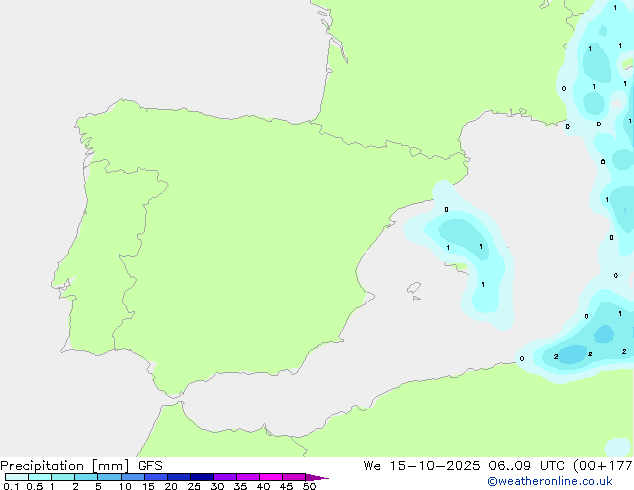Viewport: 634px width, 490px height.
Task: Click the 'Precipitation [mm] GFS' title text
Action: coord(81,466)
